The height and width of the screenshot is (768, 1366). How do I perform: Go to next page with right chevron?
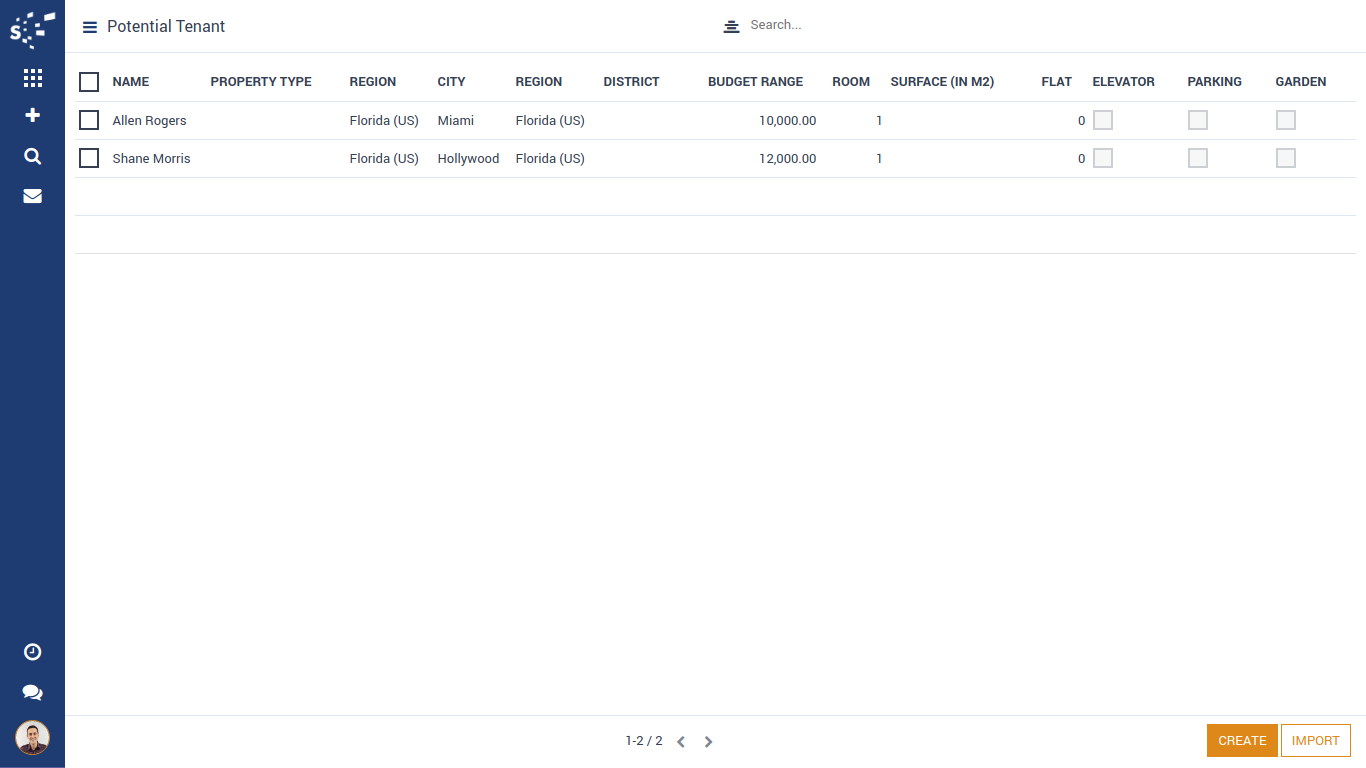tap(708, 742)
